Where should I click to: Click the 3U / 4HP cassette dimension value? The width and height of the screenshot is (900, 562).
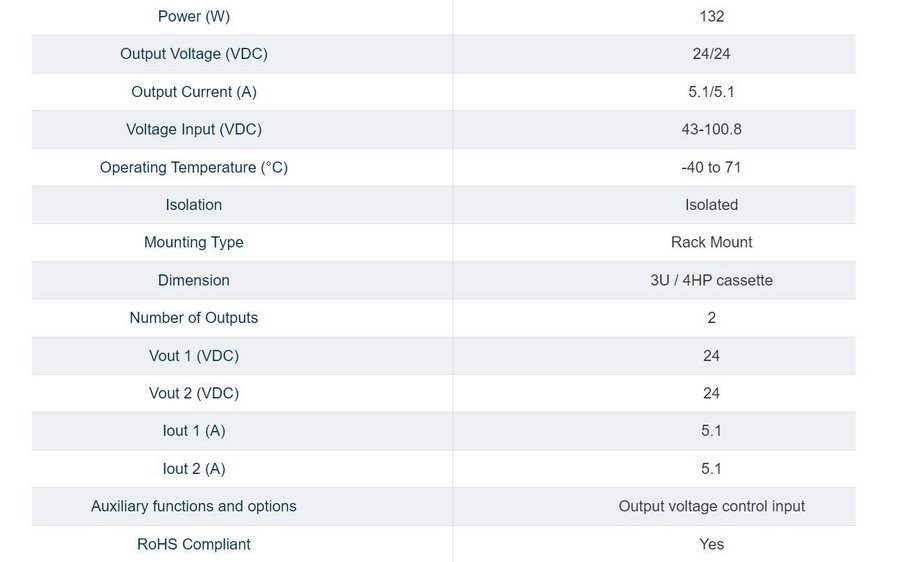[x=711, y=280]
